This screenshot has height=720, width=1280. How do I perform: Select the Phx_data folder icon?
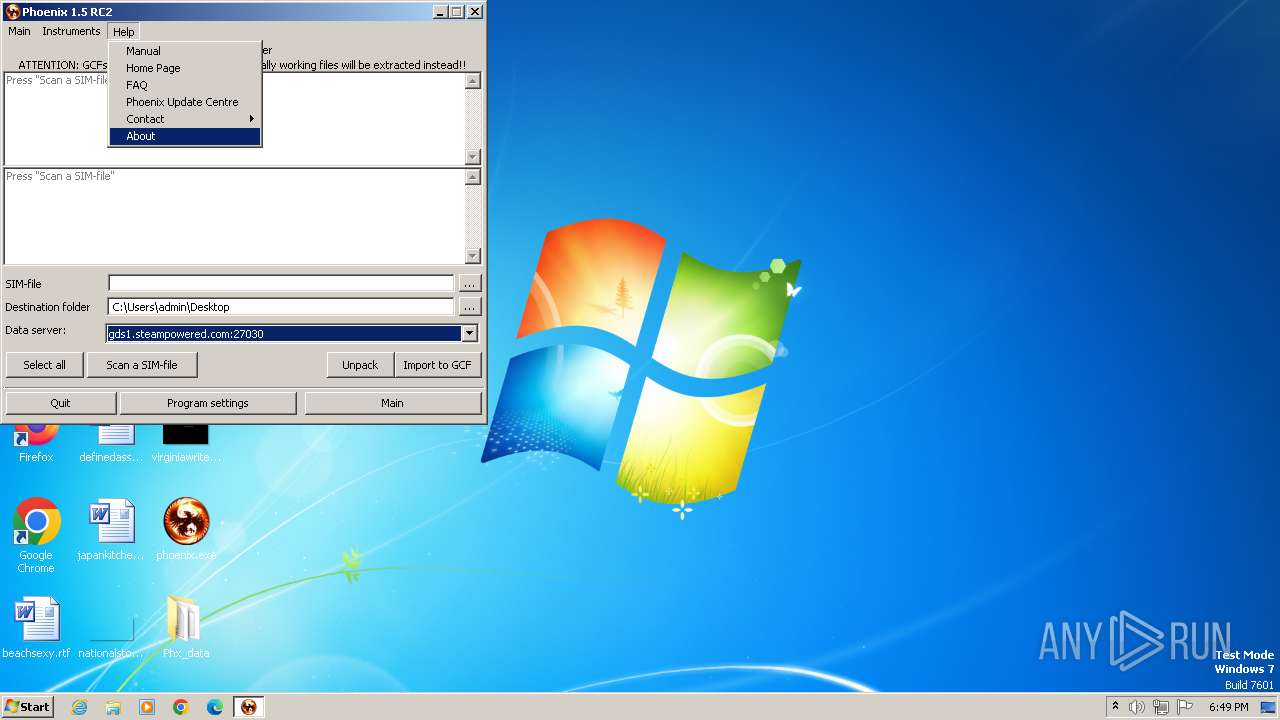[186, 628]
